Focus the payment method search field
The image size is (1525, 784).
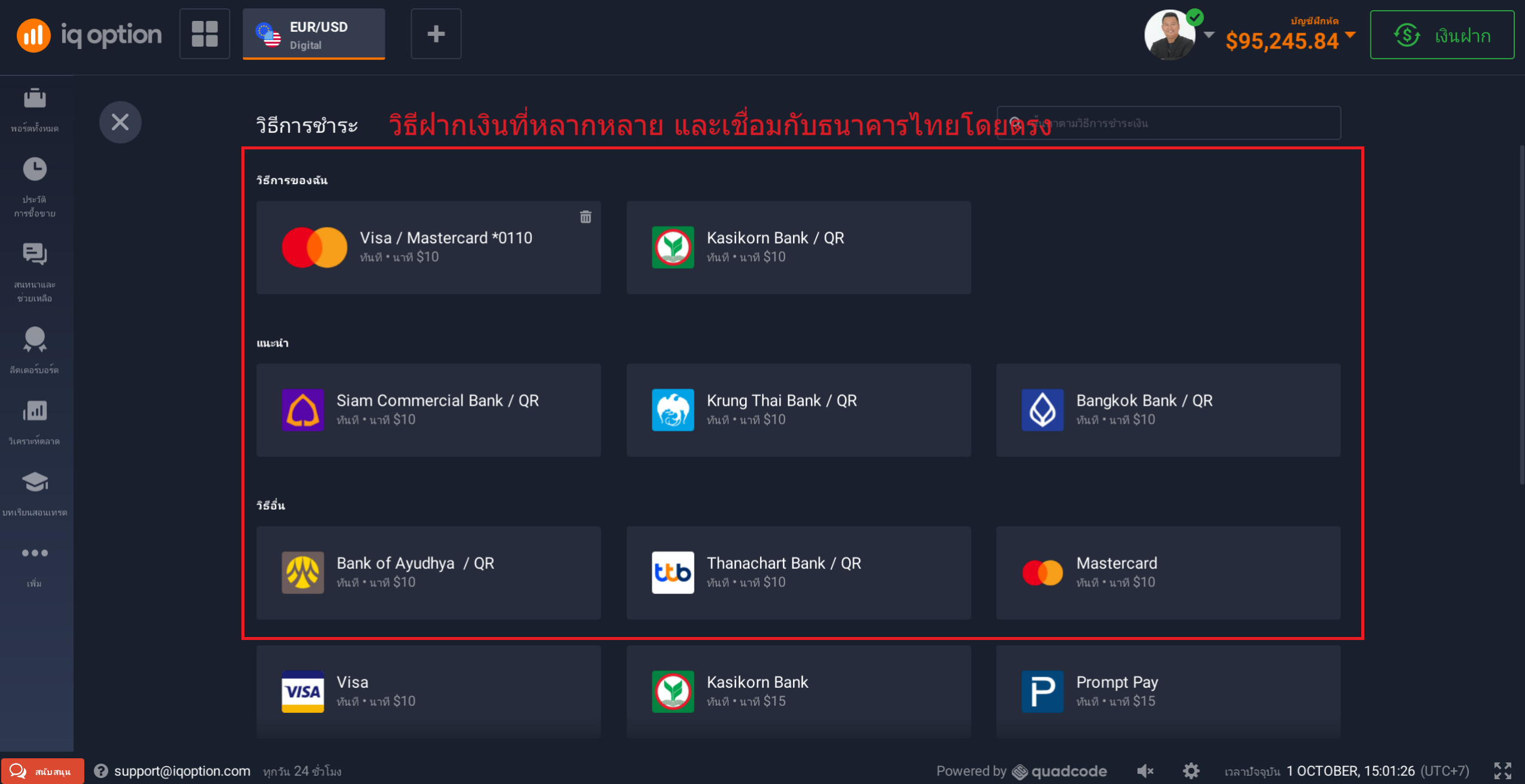(x=1168, y=123)
